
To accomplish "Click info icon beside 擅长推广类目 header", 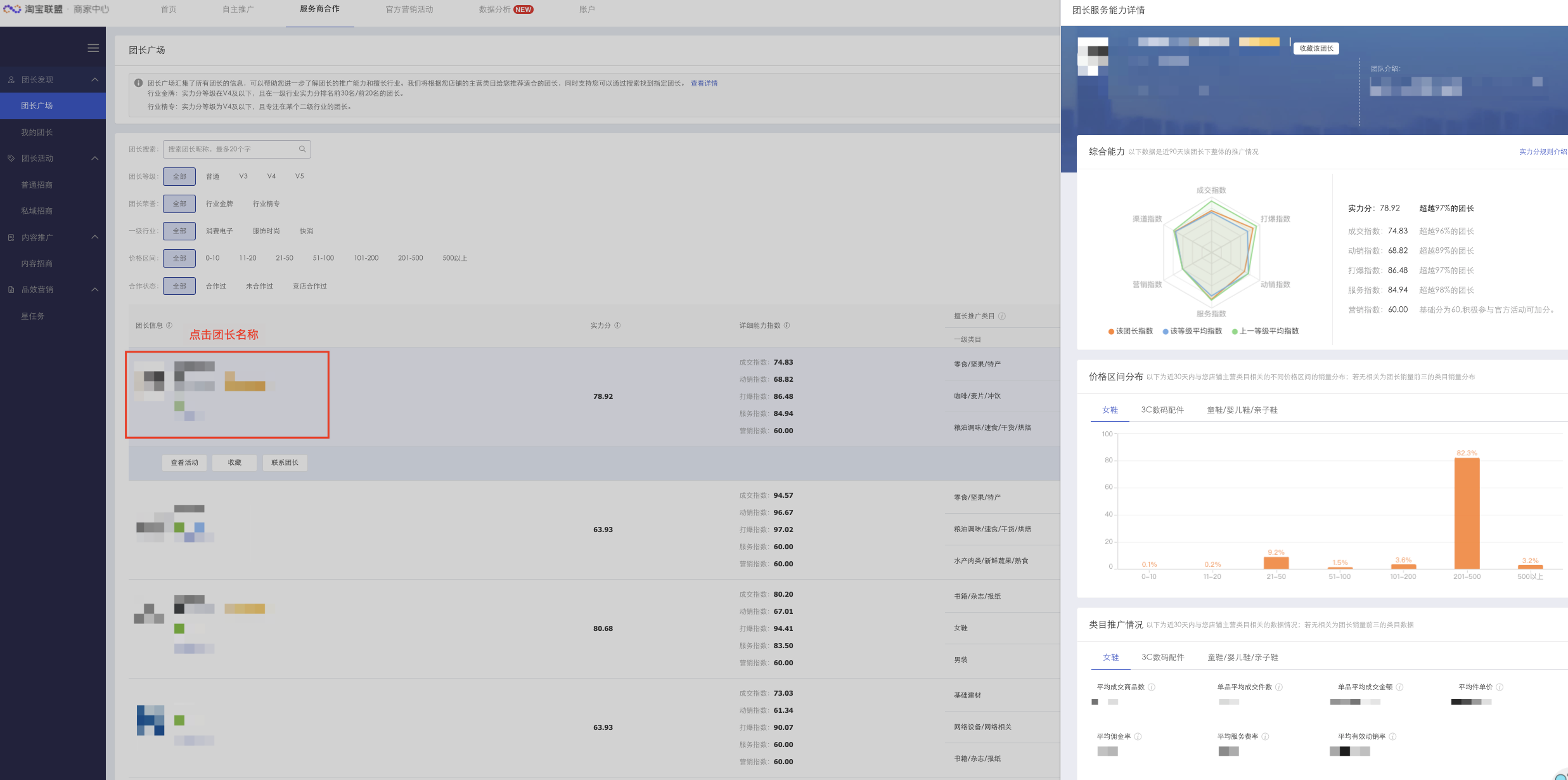I will (x=1002, y=316).
